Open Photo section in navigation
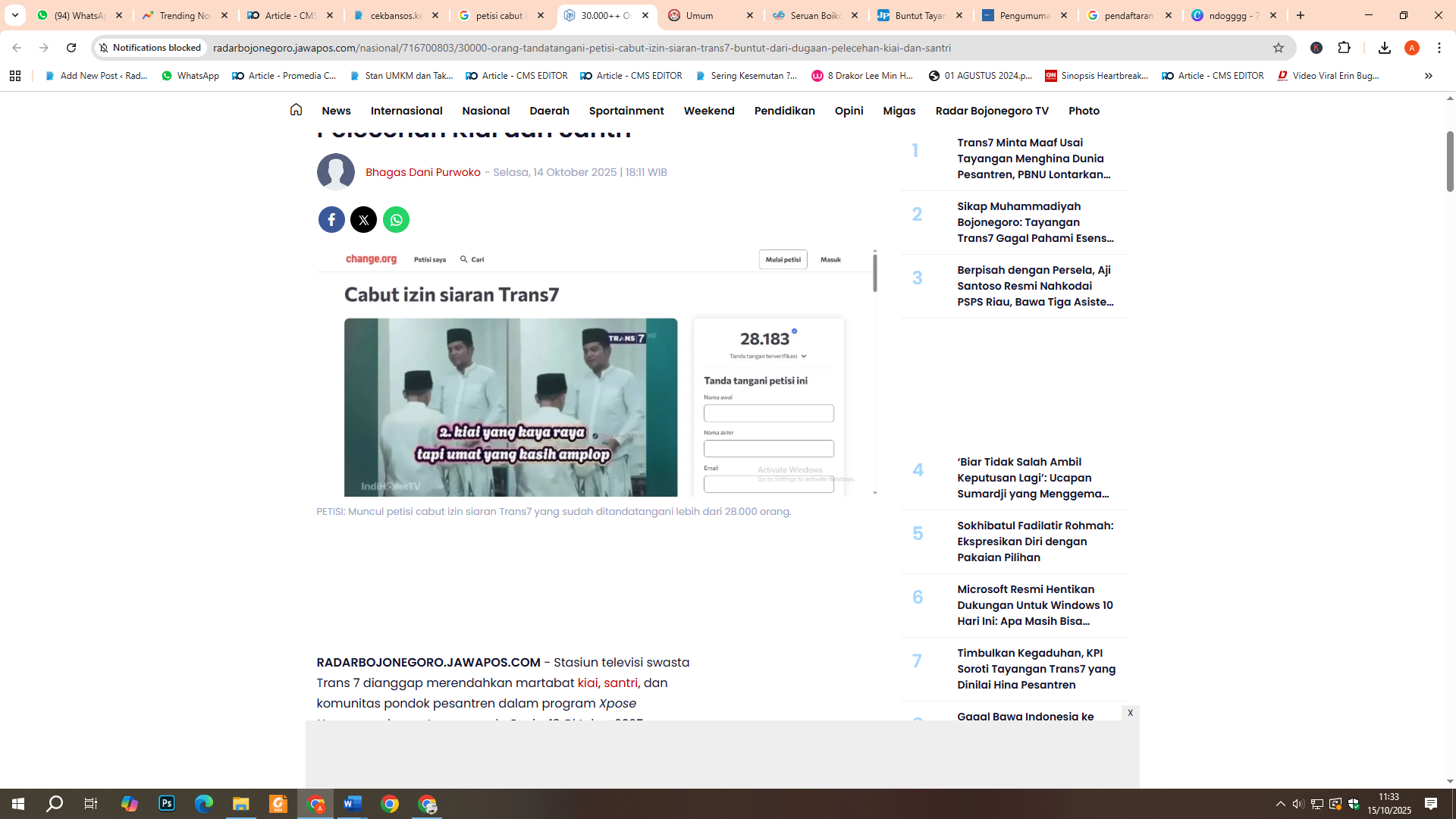The height and width of the screenshot is (819, 1456). click(x=1084, y=111)
